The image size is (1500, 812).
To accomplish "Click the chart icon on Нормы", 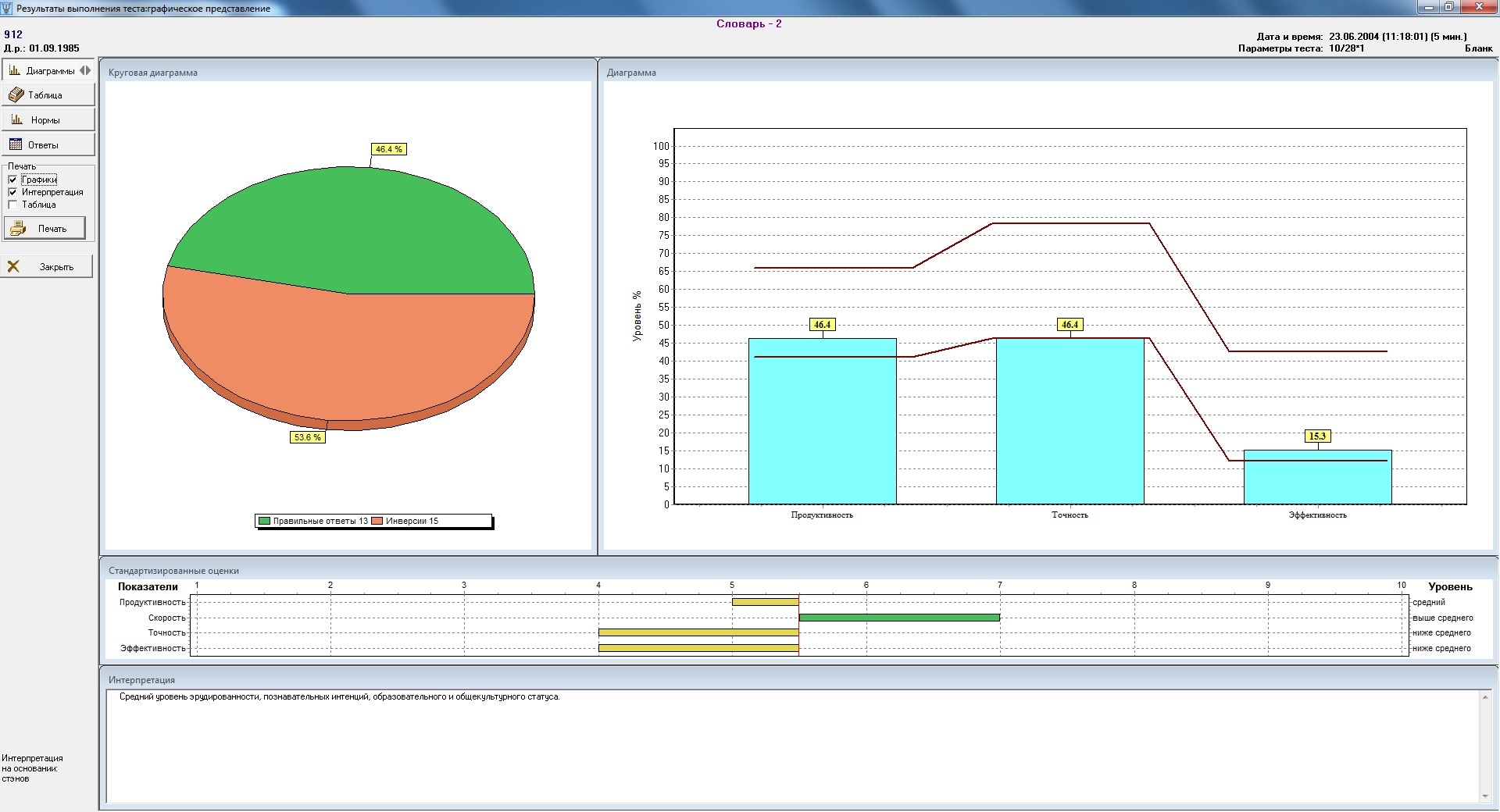I will tap(16, 120).
